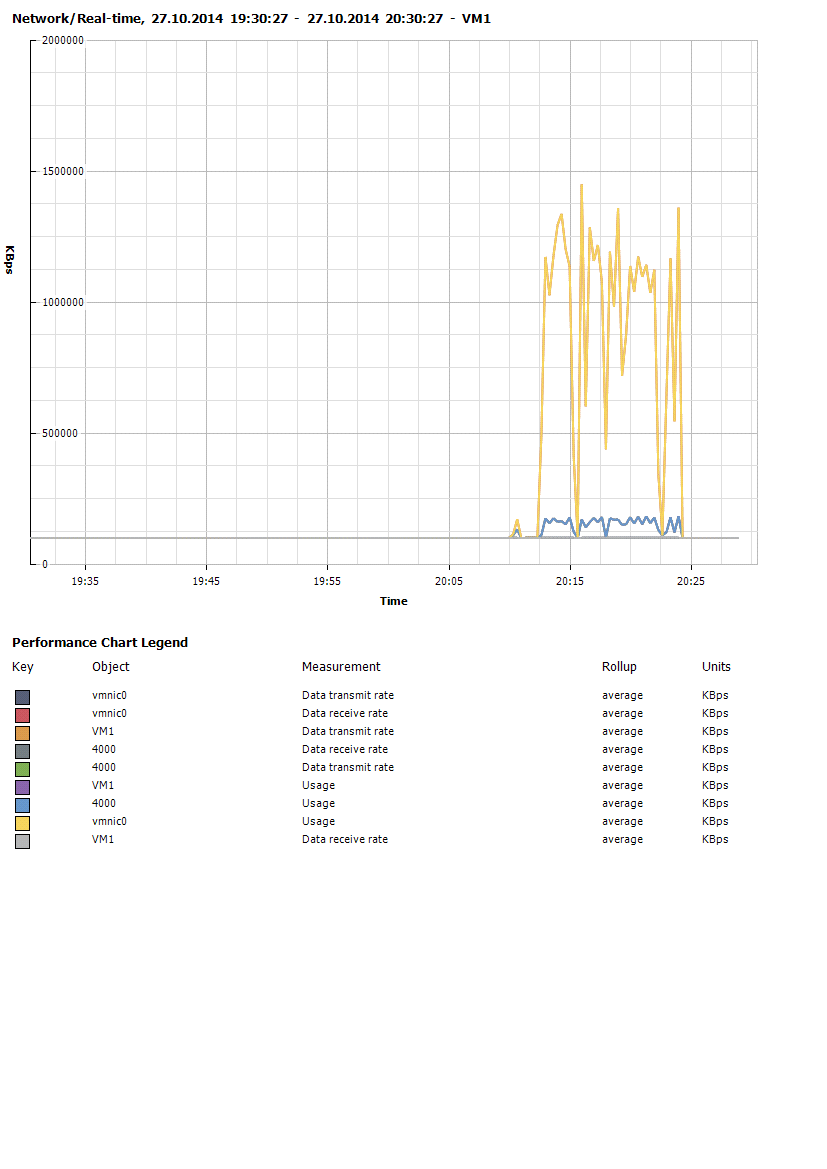
Task: Click the blue swatch for 4000 Usage
Action: click(22, 805)
